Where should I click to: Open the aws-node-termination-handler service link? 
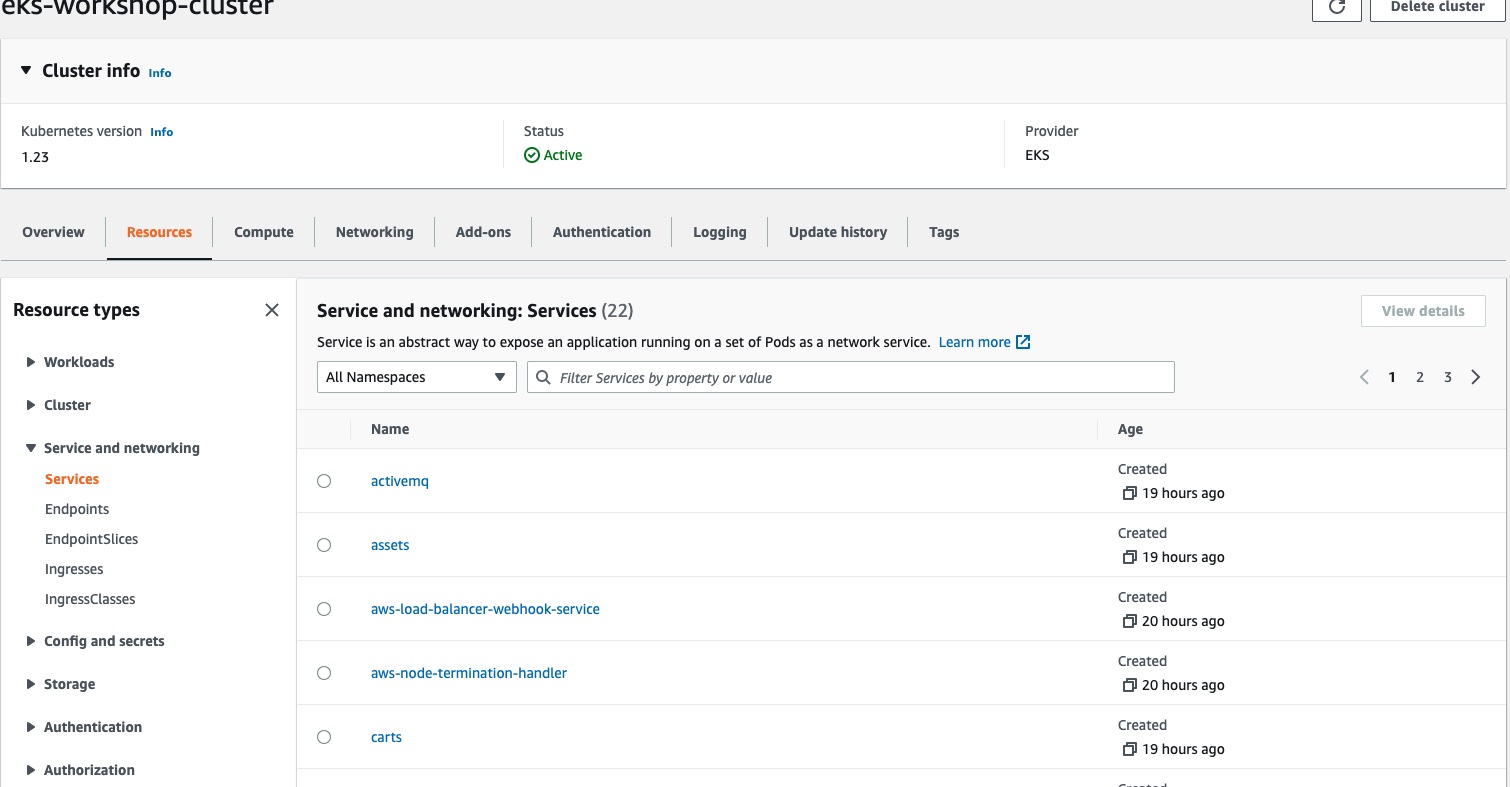[x=468, y=673]
